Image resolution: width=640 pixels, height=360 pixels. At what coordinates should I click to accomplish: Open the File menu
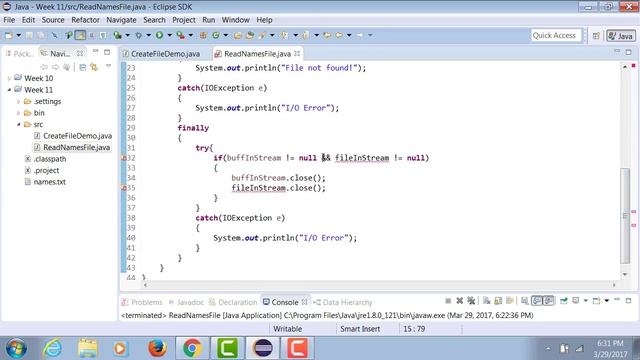coord(9,20)
